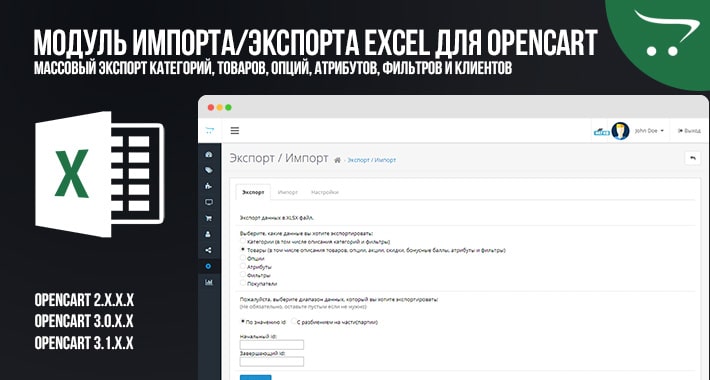Click the back arrow button
Viewport: 710px width, 380px height.
click(x=692, y=158)
